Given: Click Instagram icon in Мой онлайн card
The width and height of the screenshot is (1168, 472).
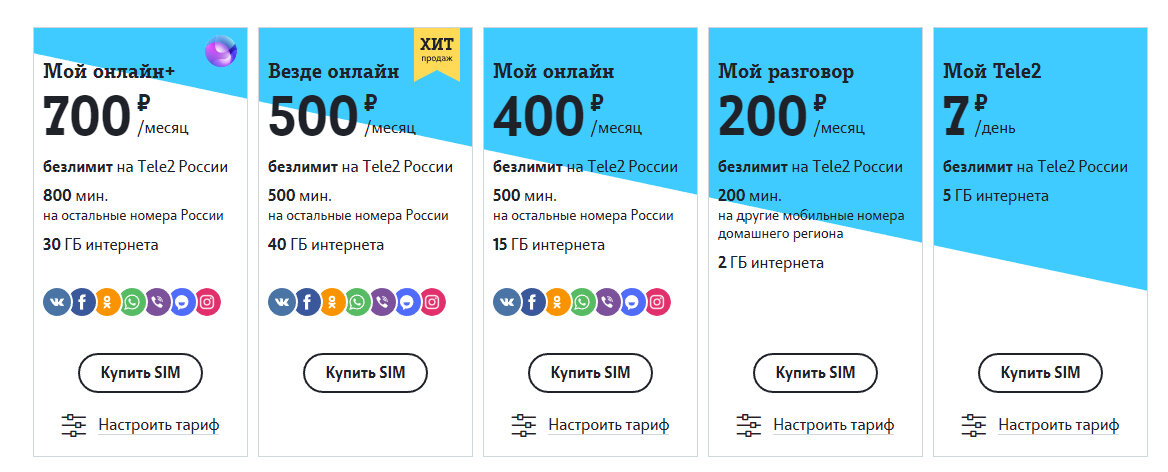Looking at the screenshot, I should click(657, 302).
